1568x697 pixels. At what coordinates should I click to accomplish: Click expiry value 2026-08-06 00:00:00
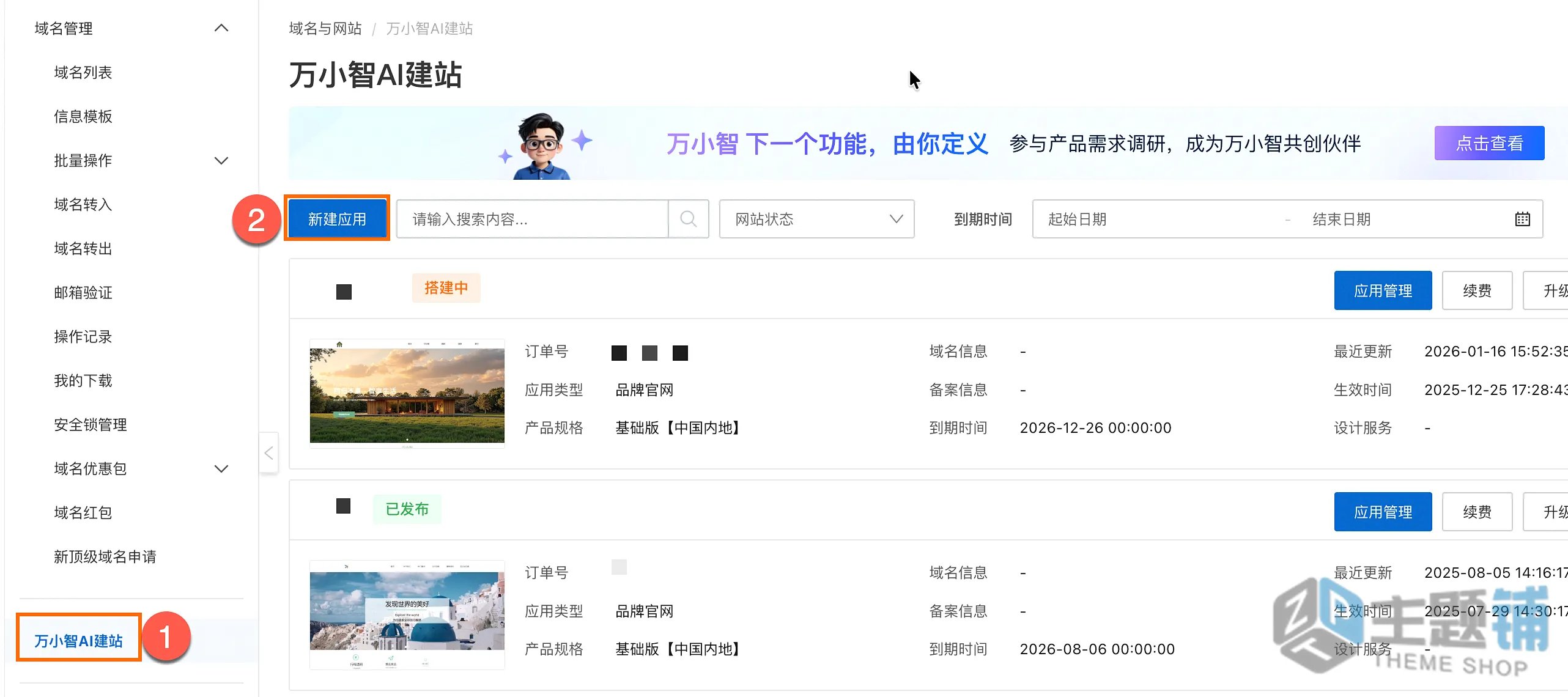1097,649
